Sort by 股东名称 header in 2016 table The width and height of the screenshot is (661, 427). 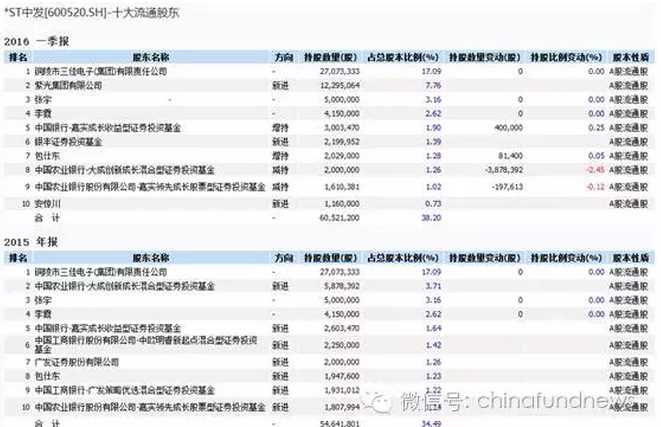pyautogui.click(x=150, y=59)
